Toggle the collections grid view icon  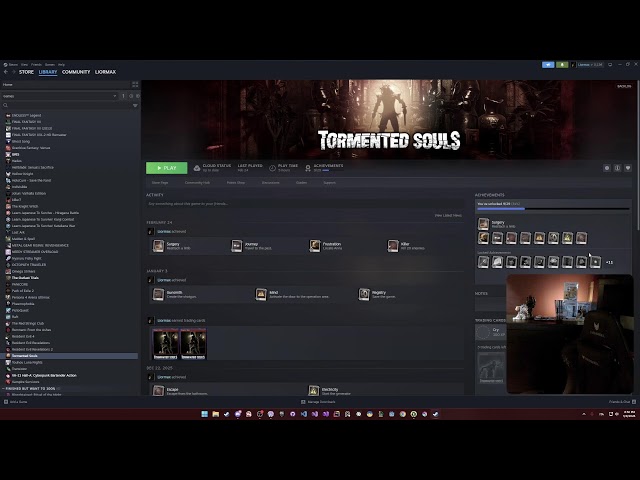pos(135,84)
